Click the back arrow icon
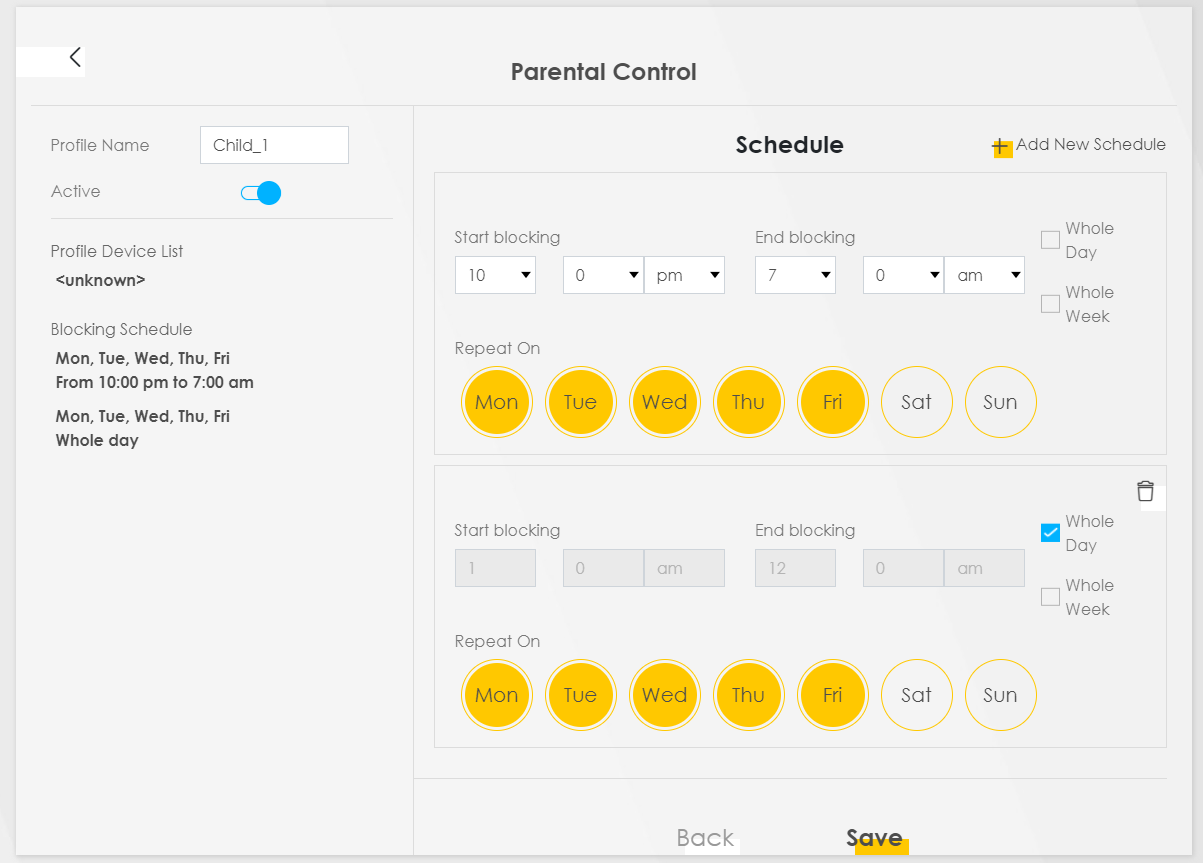1203x863 pixels. click(x=75, y=58)
